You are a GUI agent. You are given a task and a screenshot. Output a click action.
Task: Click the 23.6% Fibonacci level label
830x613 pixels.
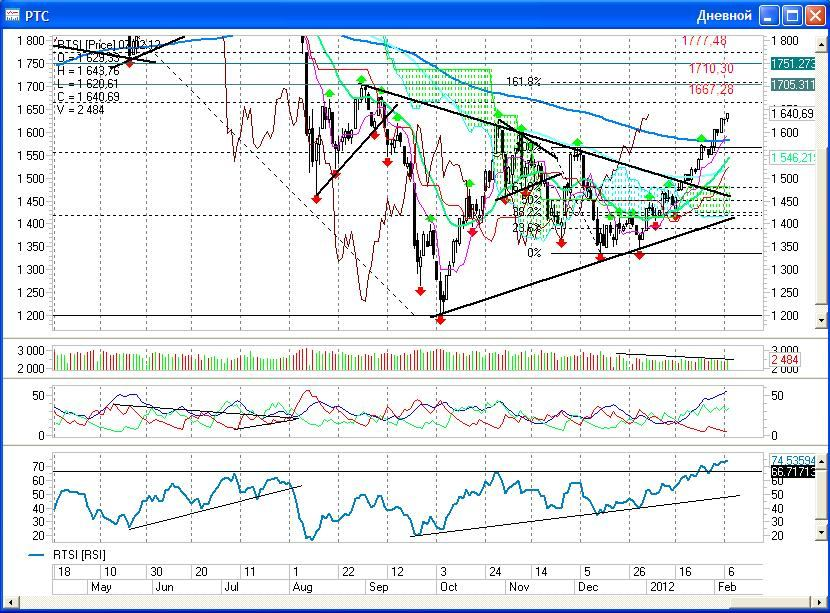tap(526, 228)
